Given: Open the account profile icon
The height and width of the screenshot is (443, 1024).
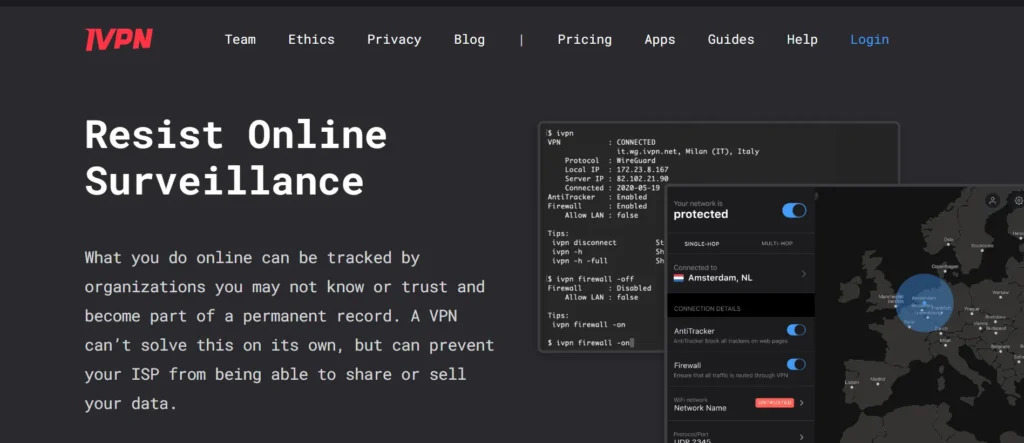Looking at the screenshot, I should (993, 201).
